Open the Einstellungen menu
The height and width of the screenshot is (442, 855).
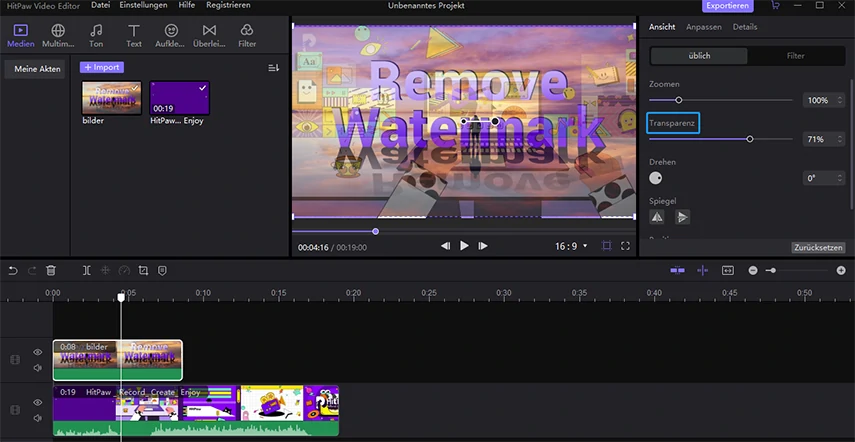pyautogui.click(x=143, y=5)
